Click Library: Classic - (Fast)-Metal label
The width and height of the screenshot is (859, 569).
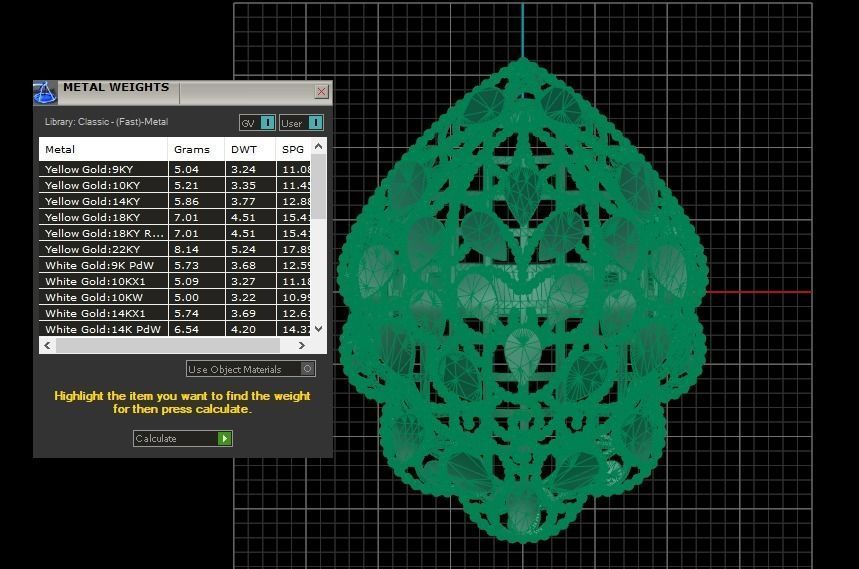106,122
